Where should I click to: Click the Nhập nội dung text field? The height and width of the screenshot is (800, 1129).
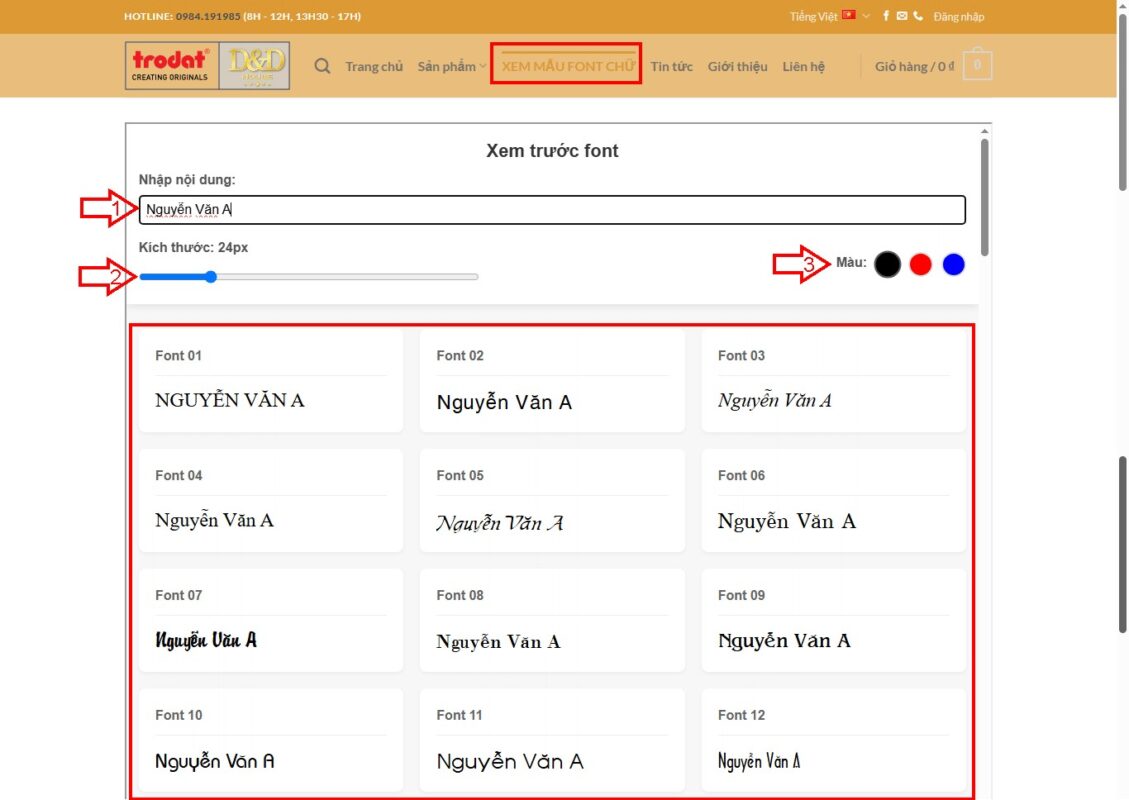552,210
